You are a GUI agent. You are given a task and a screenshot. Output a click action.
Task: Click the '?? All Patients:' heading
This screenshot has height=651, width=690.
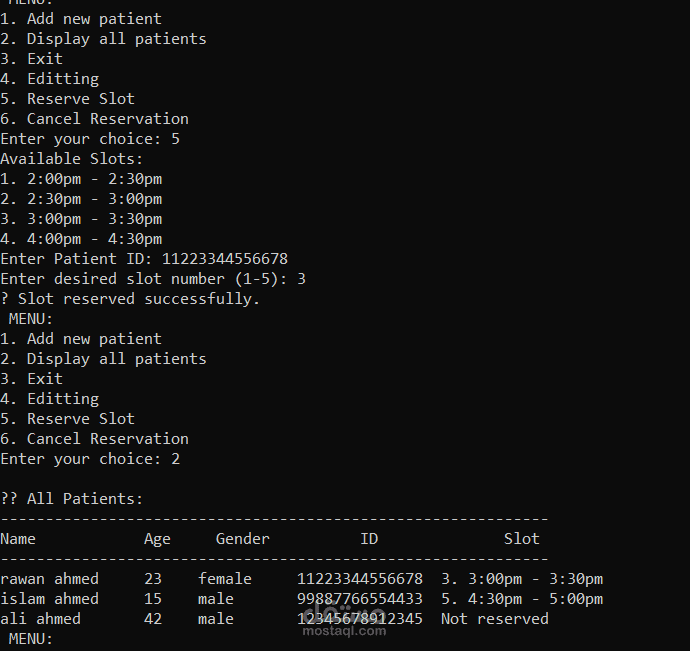(72, 499)
